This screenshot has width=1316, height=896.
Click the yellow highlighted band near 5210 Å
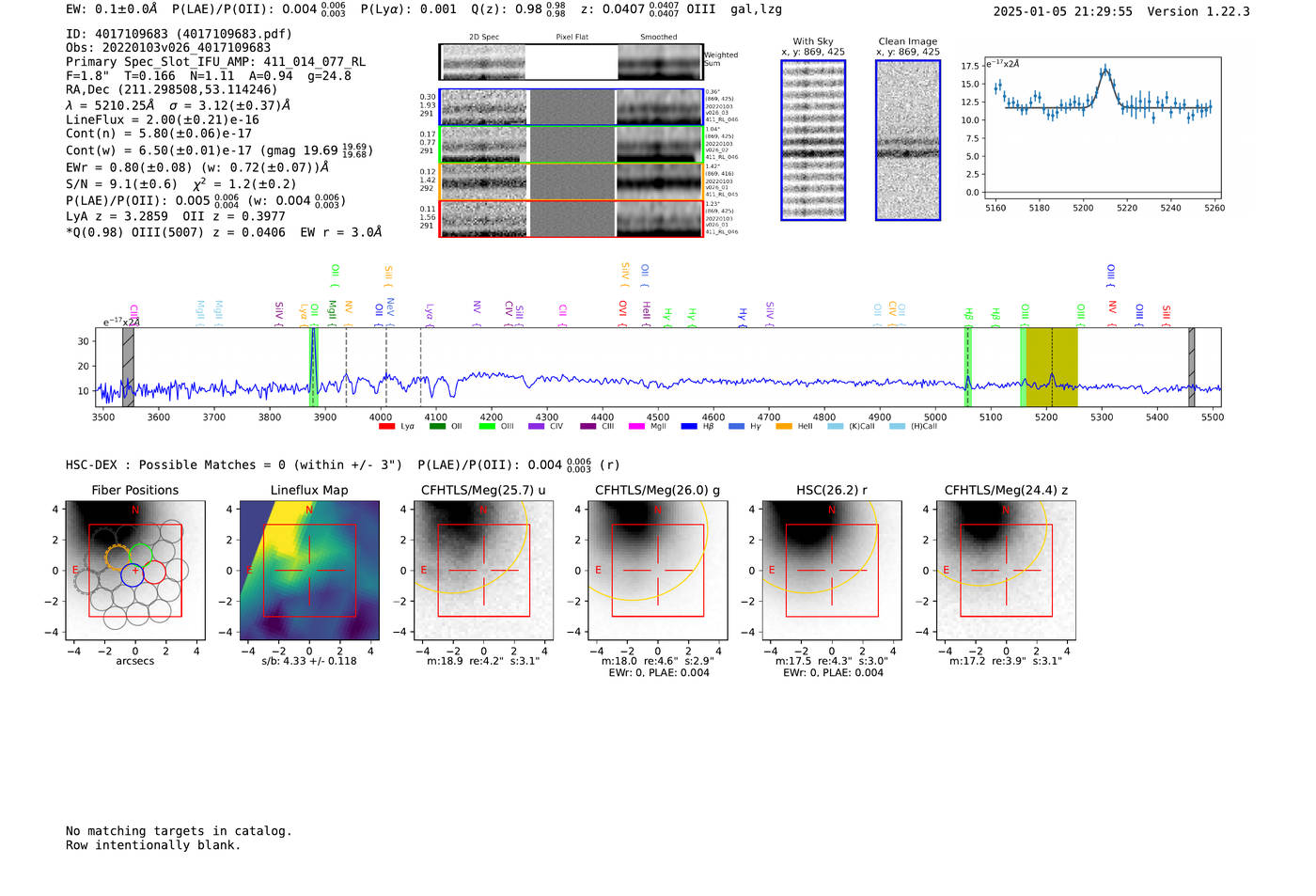[x=1051, y=367]
